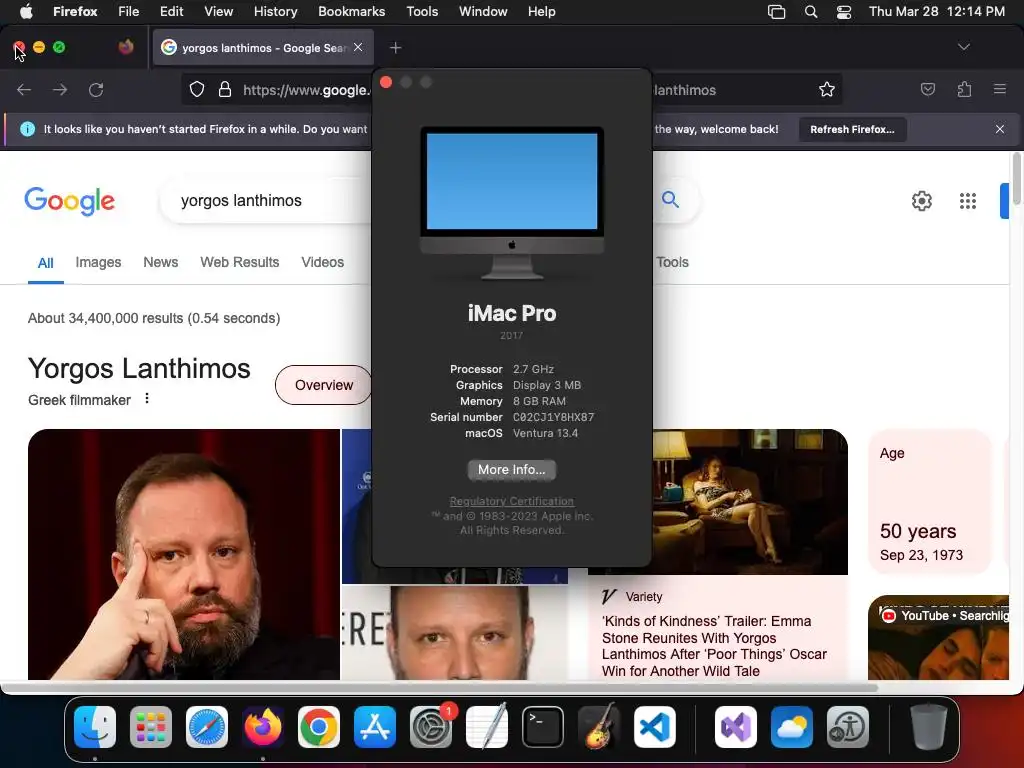This screenshot has height=768, width=1024.
Task: Open the Apple menu in the menu bar
Action: [26, 11]
